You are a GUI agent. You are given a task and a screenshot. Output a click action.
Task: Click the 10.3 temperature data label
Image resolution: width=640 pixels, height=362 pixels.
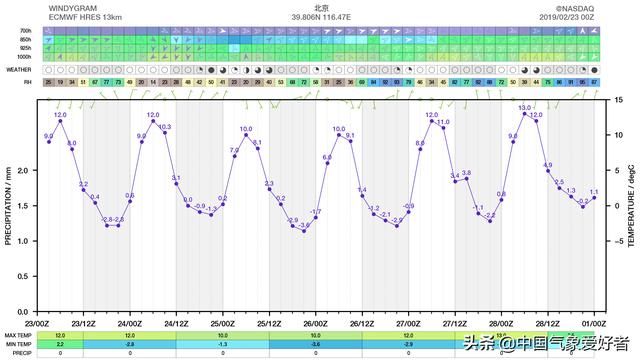[165, 127]
